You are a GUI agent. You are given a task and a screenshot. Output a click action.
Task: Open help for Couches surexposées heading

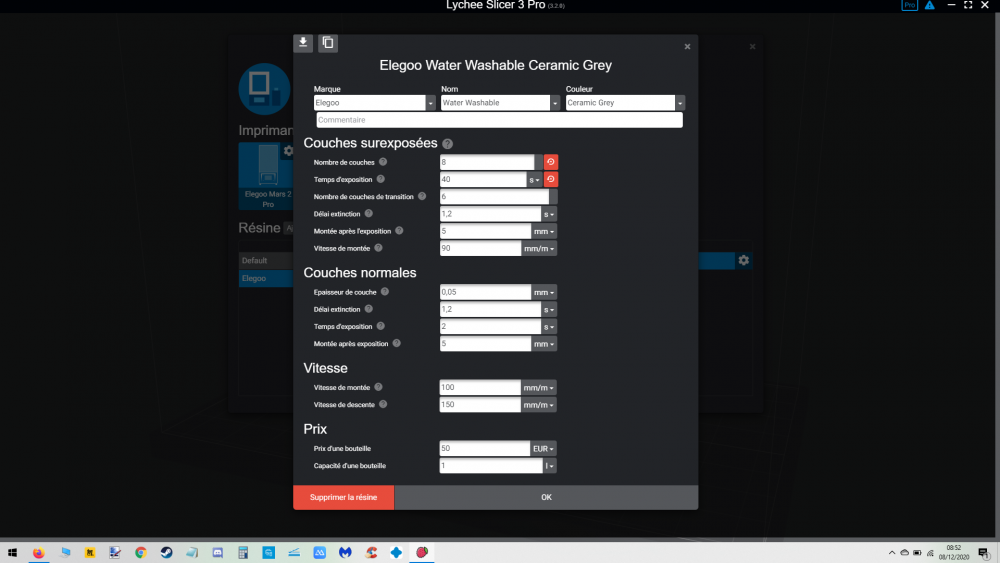448,144
